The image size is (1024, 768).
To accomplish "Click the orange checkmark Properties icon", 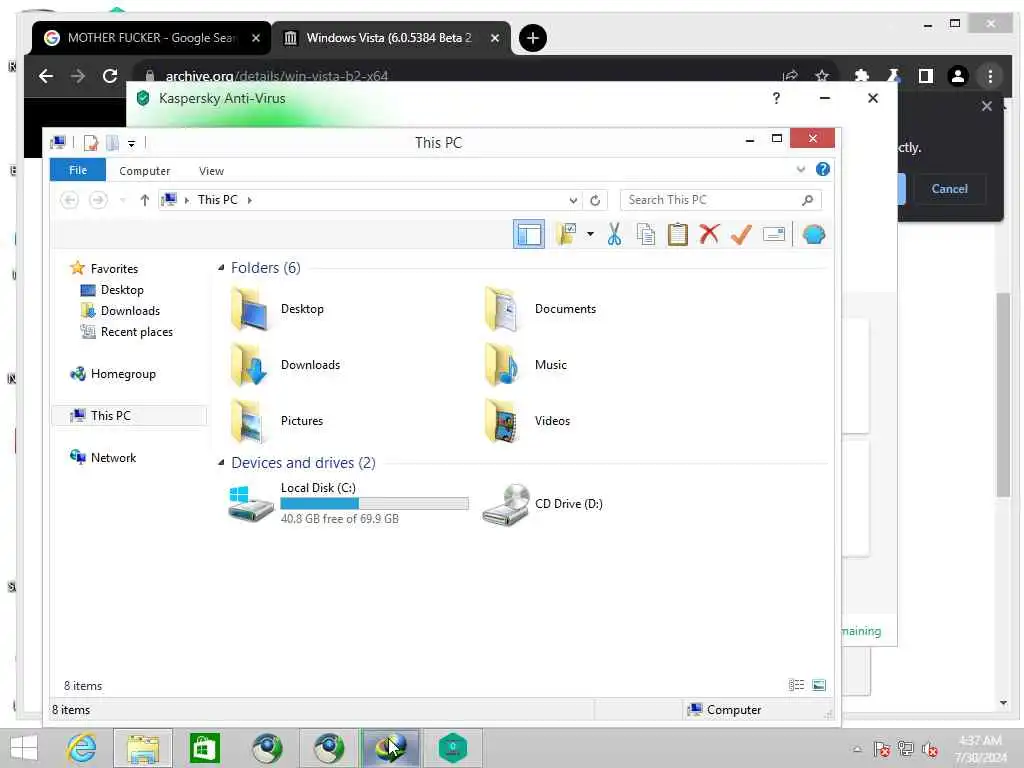I will click(x=741, y=234).
